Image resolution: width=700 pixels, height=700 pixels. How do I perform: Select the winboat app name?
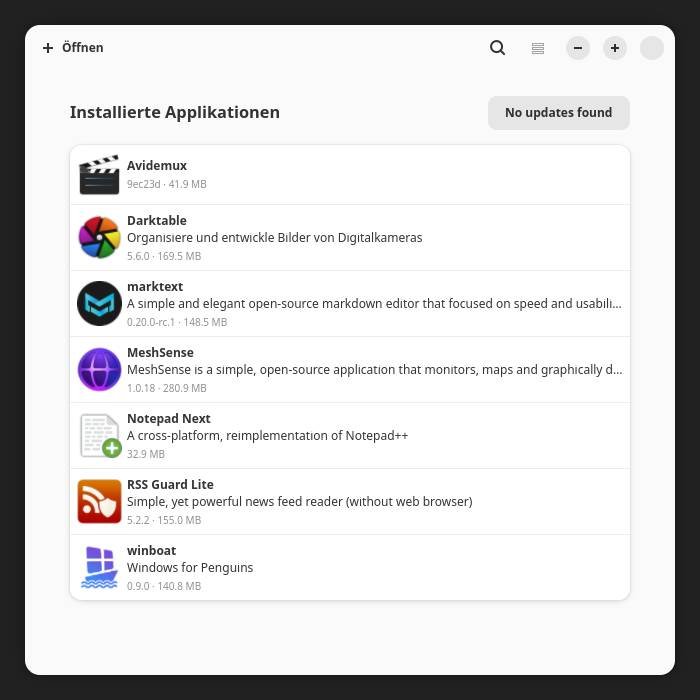pyautogui.click(x=151, y=551)
